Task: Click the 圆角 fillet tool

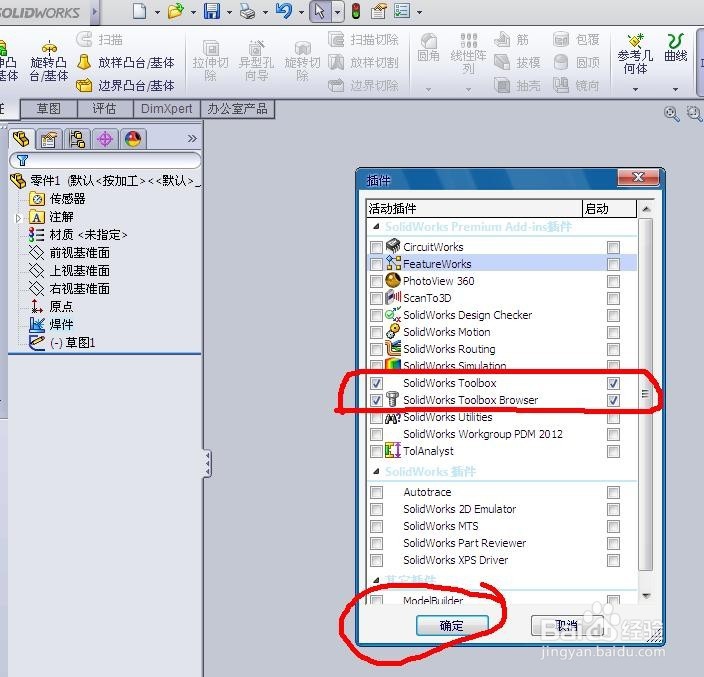Action: (428, 47)
